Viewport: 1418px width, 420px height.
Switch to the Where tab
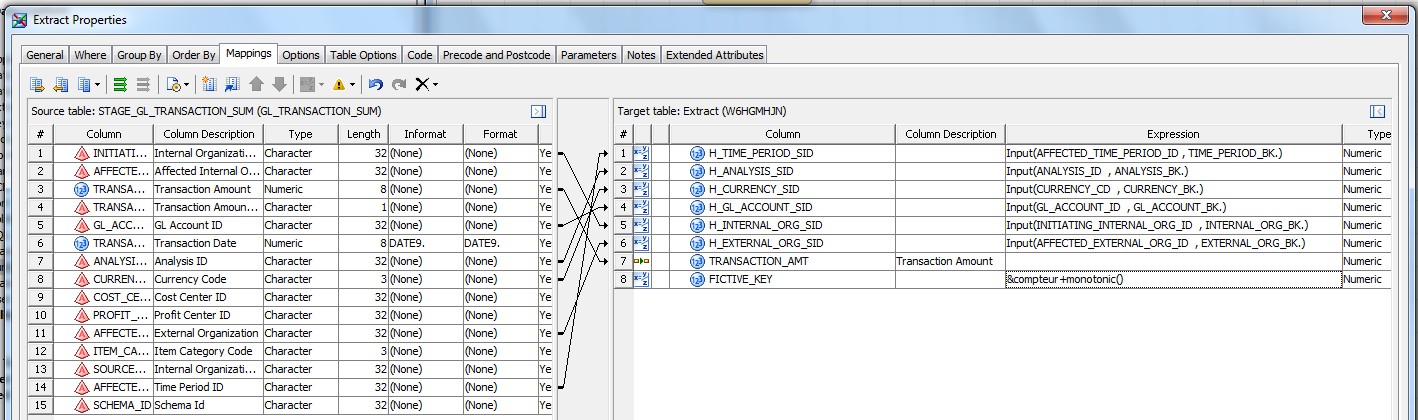pos(90,55)
